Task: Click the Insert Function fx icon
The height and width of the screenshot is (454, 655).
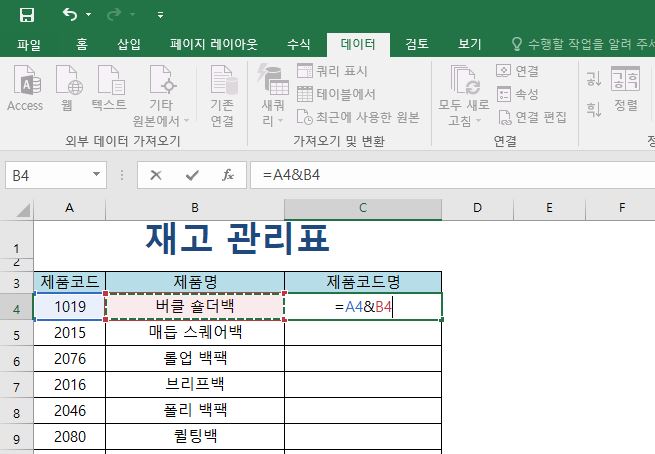Action: pyautogui.click(x=228, y=175)
